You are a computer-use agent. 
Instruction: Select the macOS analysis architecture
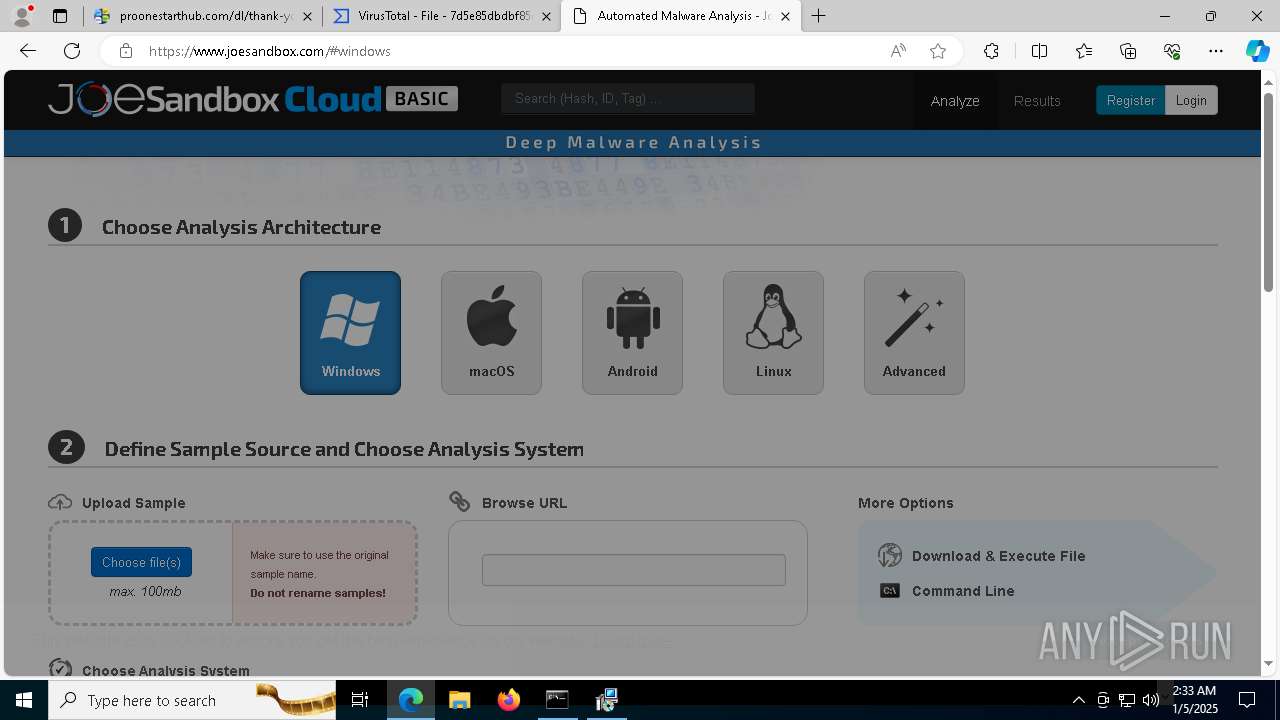[x=491, y=333]
